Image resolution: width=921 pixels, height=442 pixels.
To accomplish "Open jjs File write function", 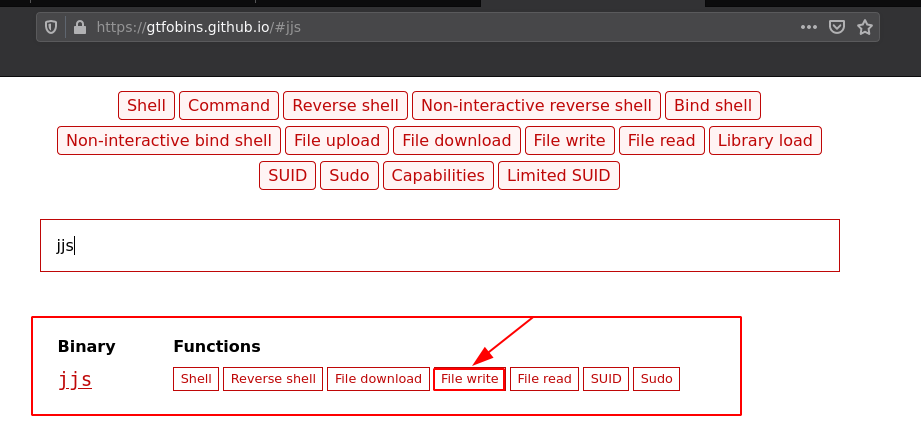I will 469,379.
